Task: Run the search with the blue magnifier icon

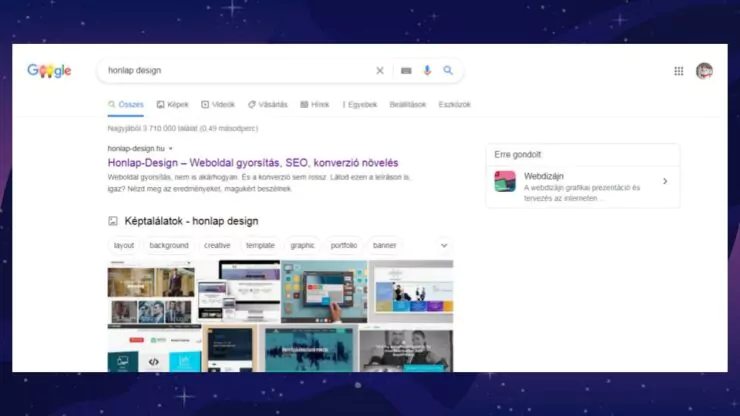Action: point(448,70)
